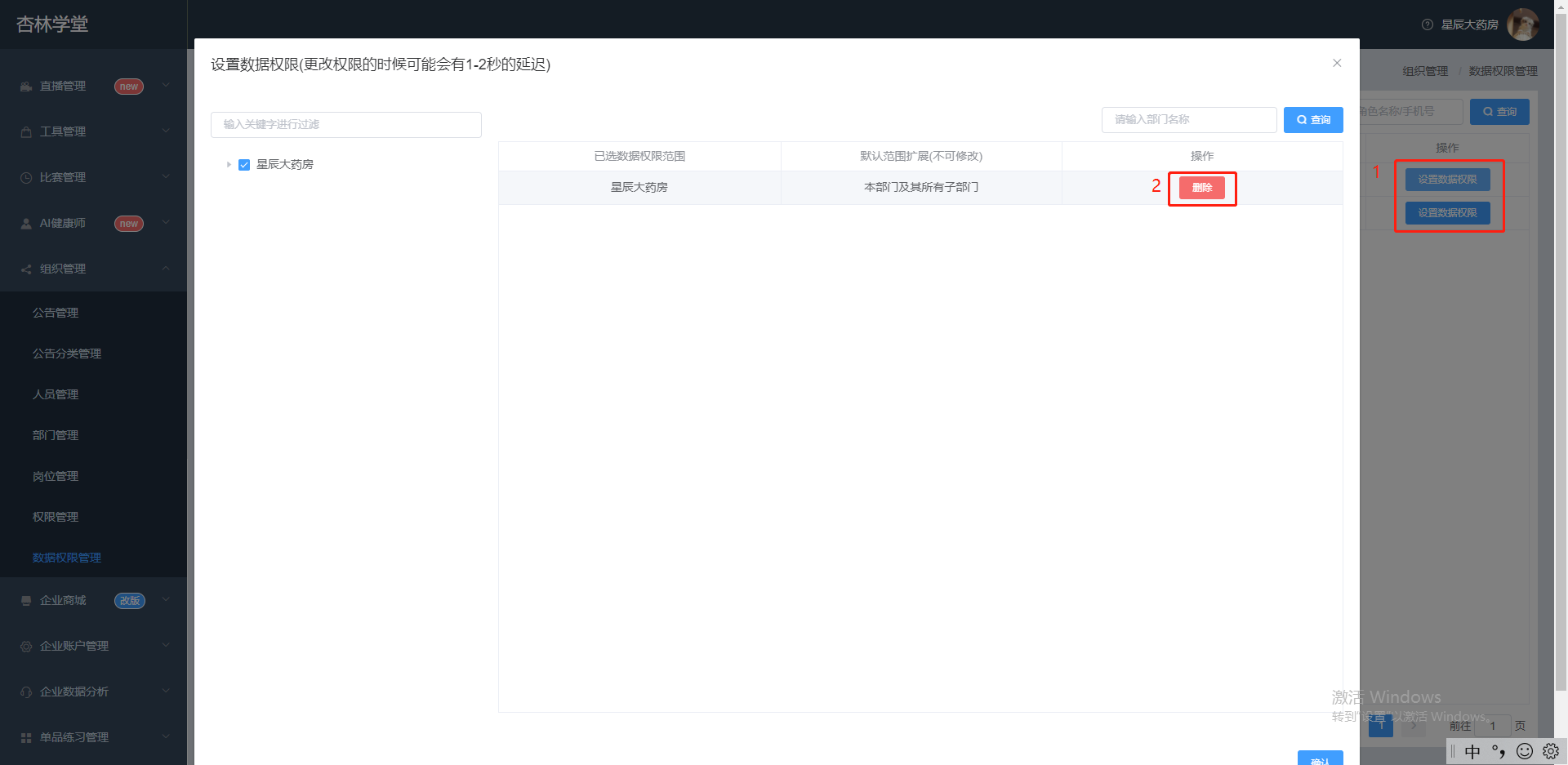Click second 设置数据权限 button in background table

pos(1447,213)
